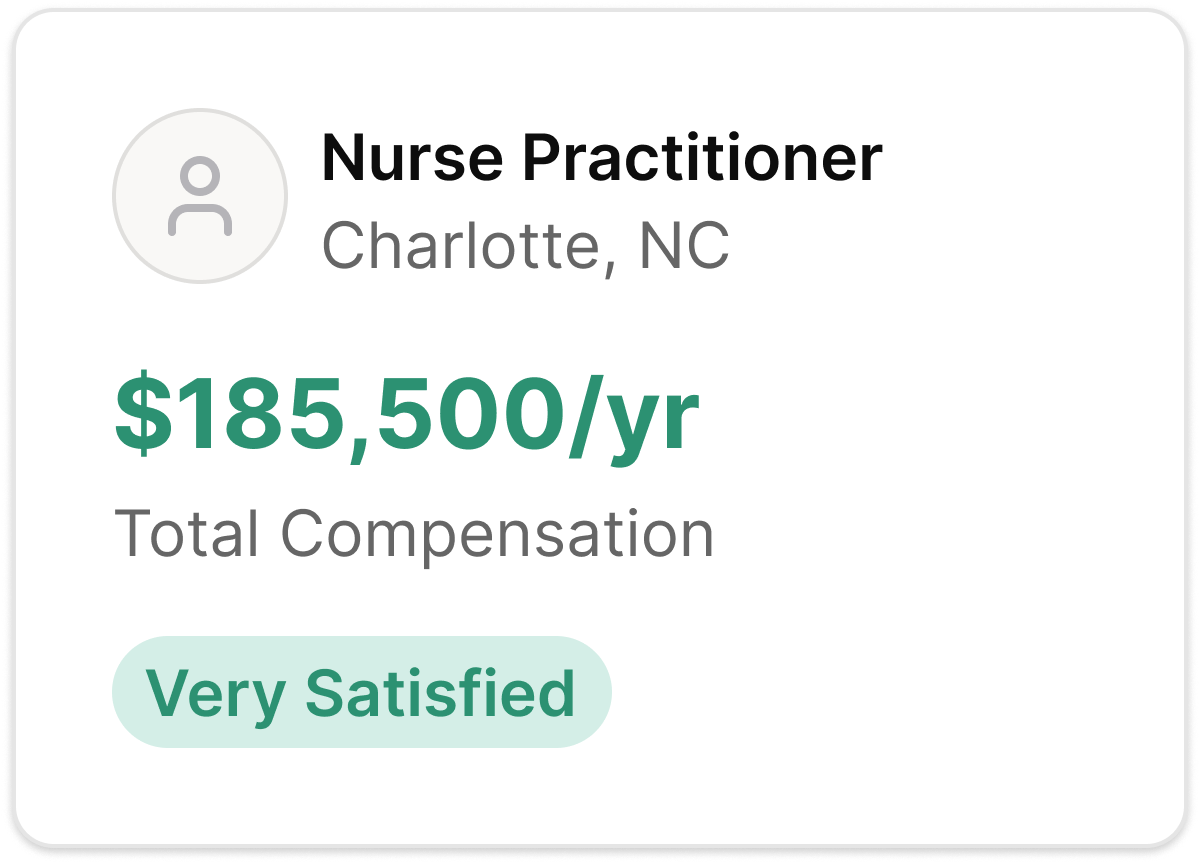Click the word Satisfied in the satisfaction tag
The image size is (1200, 864).
pyautogui.click(x=441, y=692)
